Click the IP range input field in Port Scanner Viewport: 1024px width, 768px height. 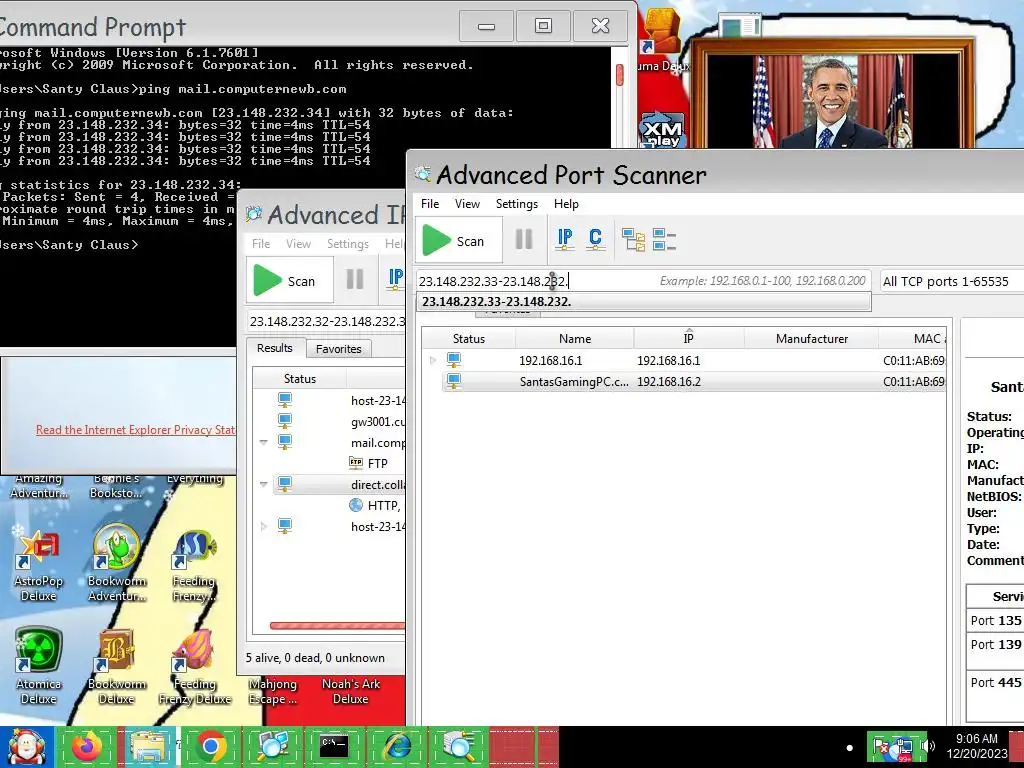(643, 281)
